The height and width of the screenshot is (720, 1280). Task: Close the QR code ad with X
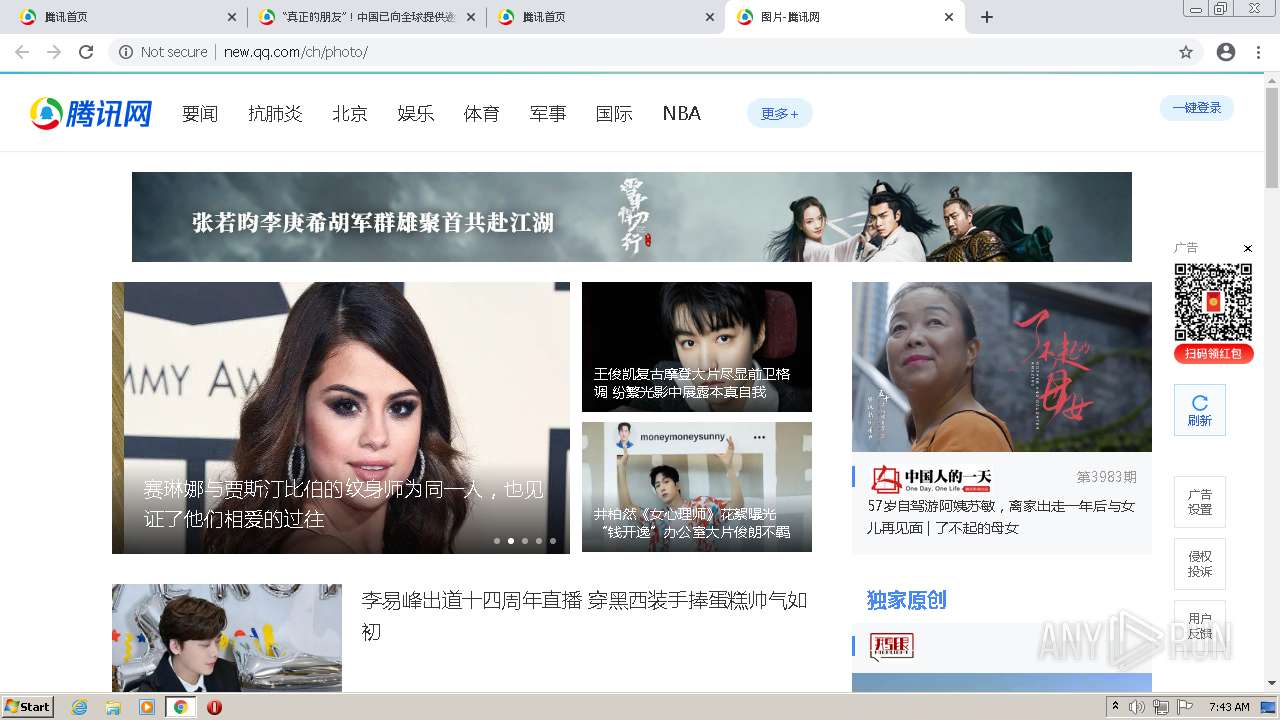[1248, 248]
